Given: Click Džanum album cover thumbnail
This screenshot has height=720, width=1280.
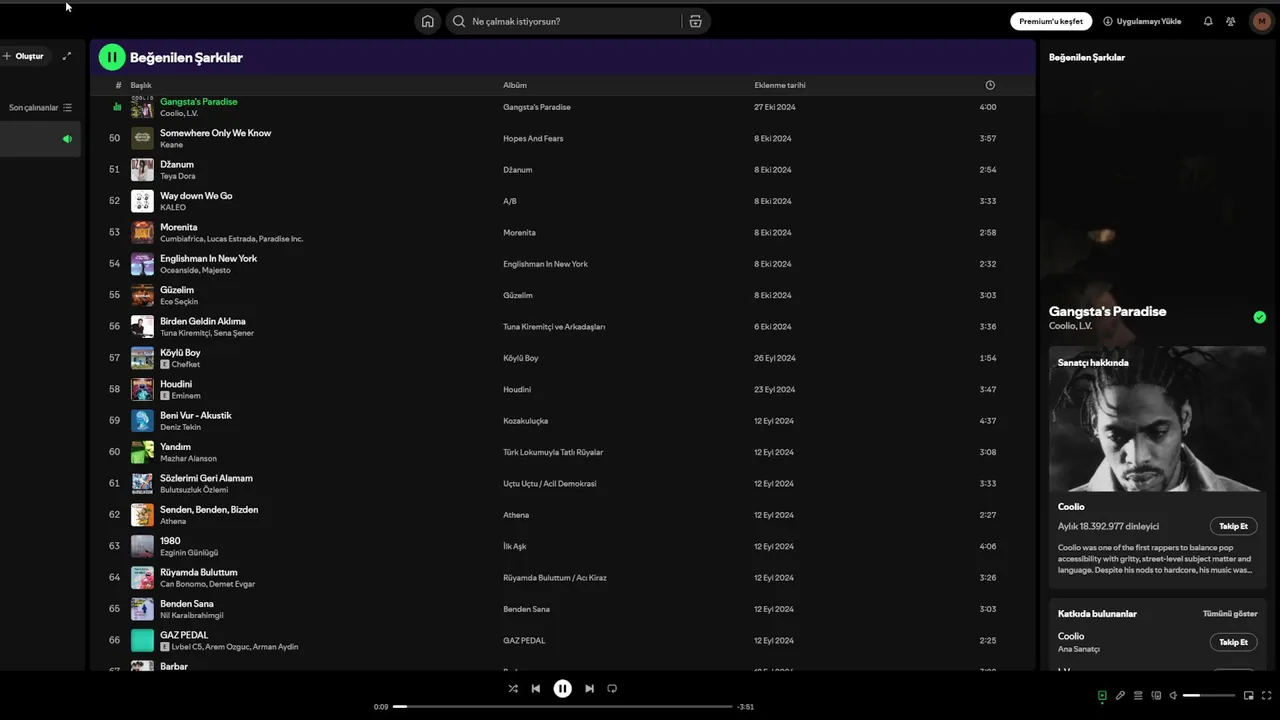Looking at the screenshot, I should pyautogui.click(x=142, y=169).
